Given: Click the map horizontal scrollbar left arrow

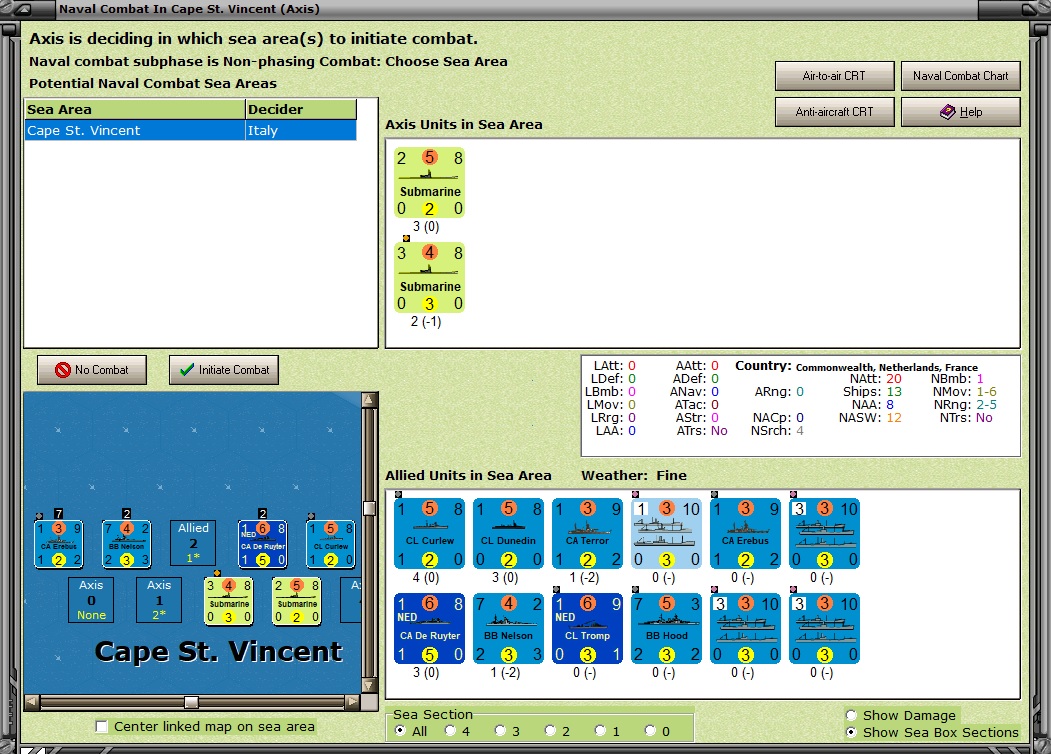Looking at the screenshot, I should coord(32,702).
